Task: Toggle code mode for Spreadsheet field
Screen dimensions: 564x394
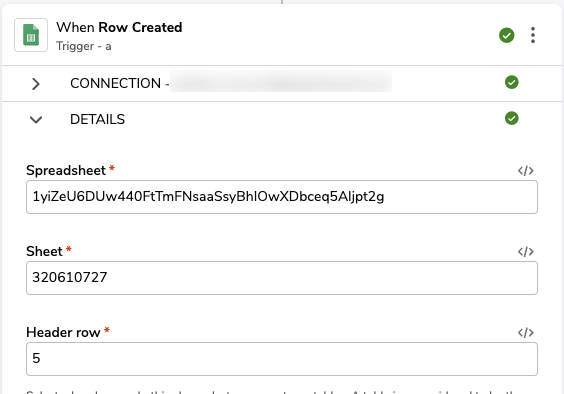Action: [526, 171]
